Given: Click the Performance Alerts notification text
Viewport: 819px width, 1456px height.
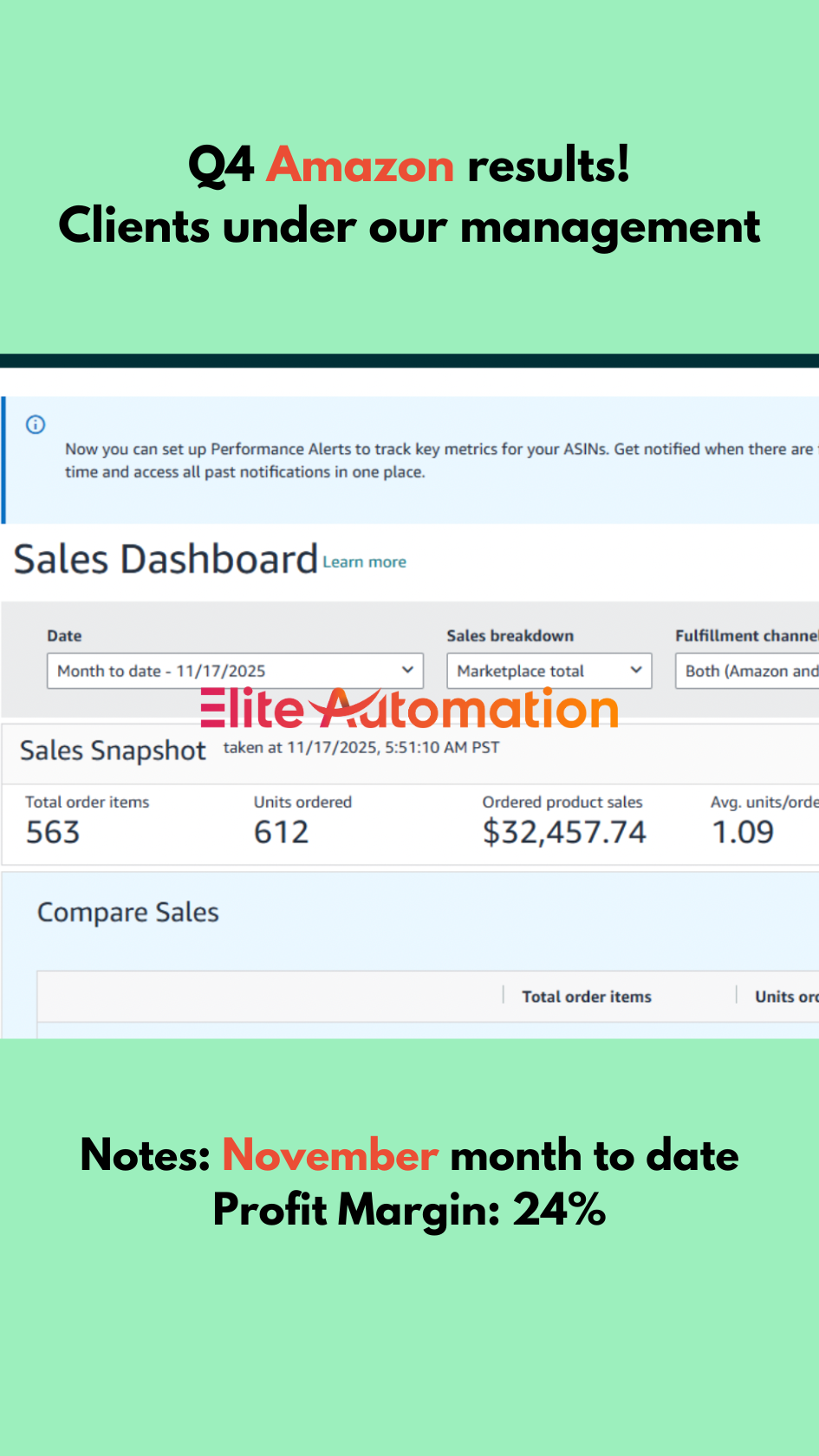Looking at the screenshot, I should coord(433,460).
